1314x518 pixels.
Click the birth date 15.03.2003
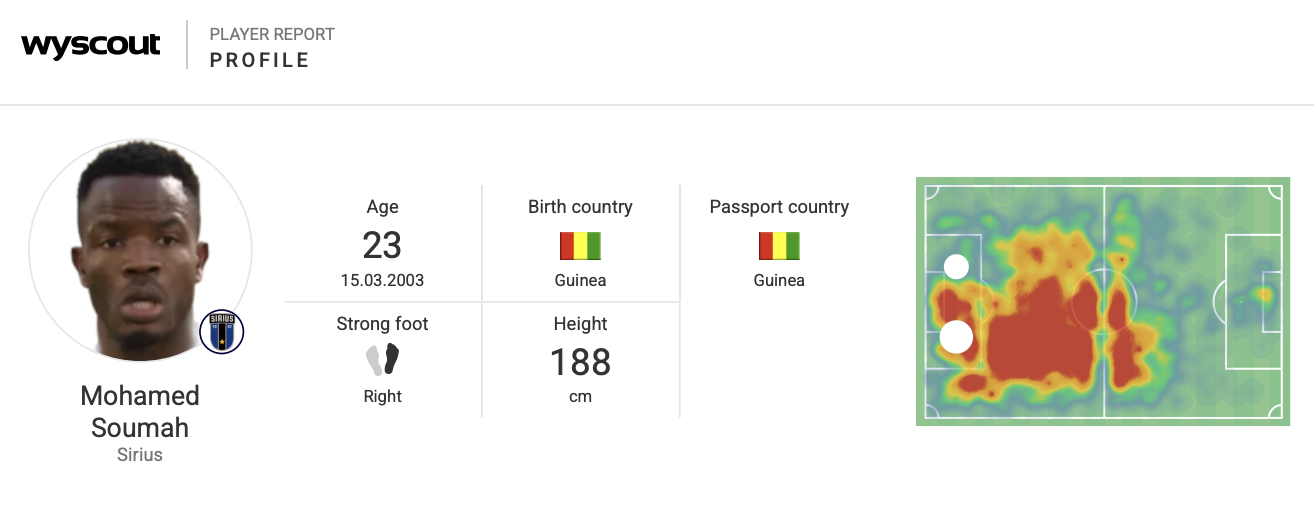[382, 281]
